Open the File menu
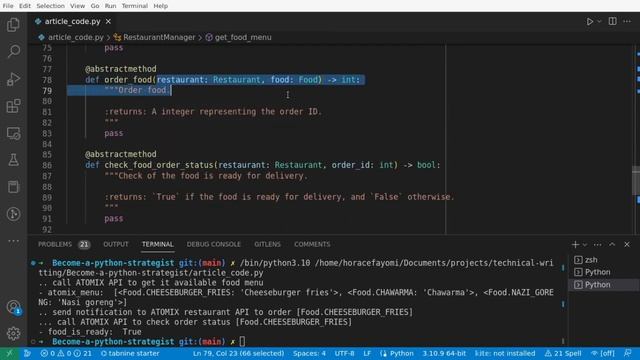Viewport: 640px width, 360px height. [x=8, y=6]
